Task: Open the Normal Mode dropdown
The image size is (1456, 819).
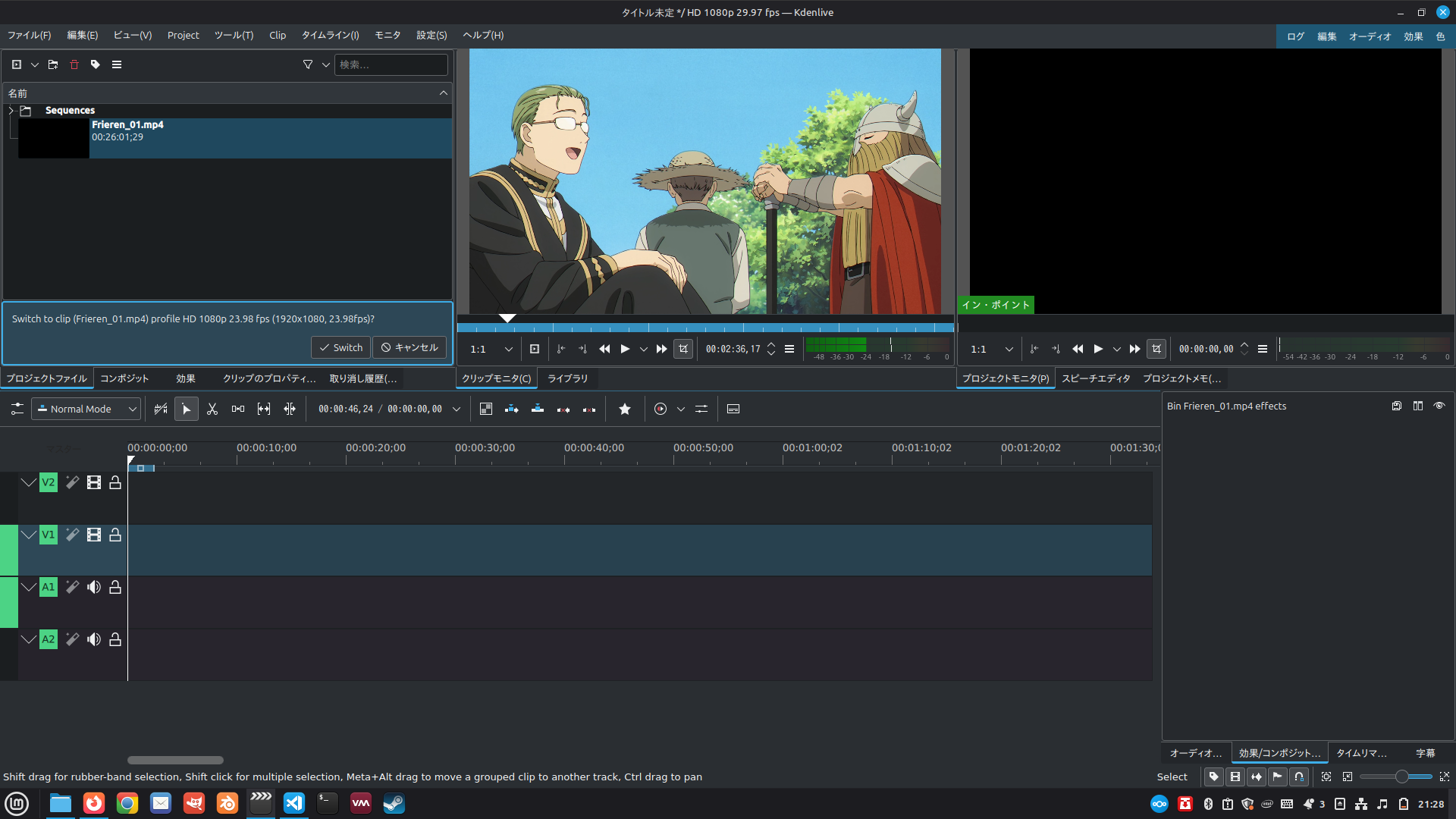Action: pyautogui.click(x=86, y=409)
